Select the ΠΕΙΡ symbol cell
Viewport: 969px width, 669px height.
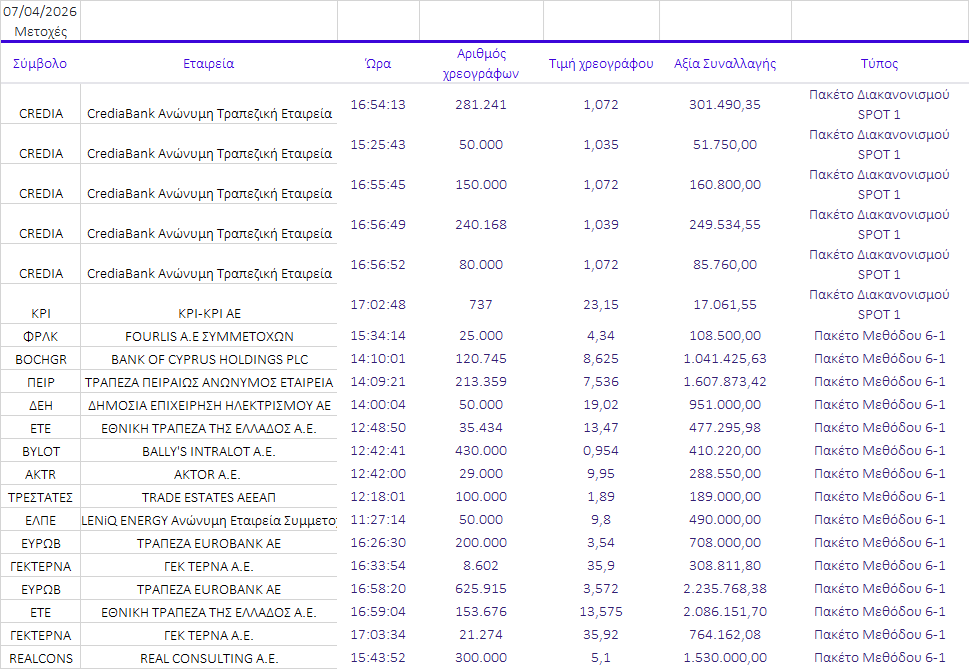pyautogui.click(x=41, y=382)
